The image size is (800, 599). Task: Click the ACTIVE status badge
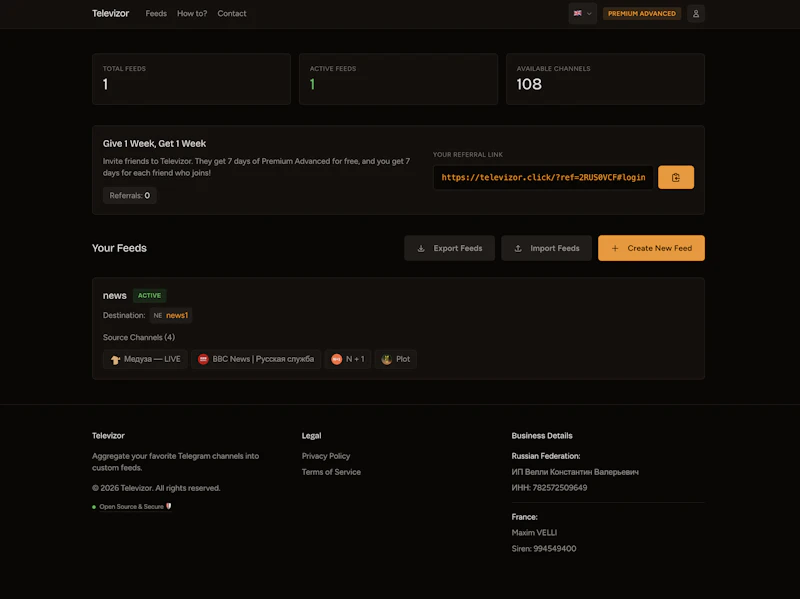click(149, 295)
